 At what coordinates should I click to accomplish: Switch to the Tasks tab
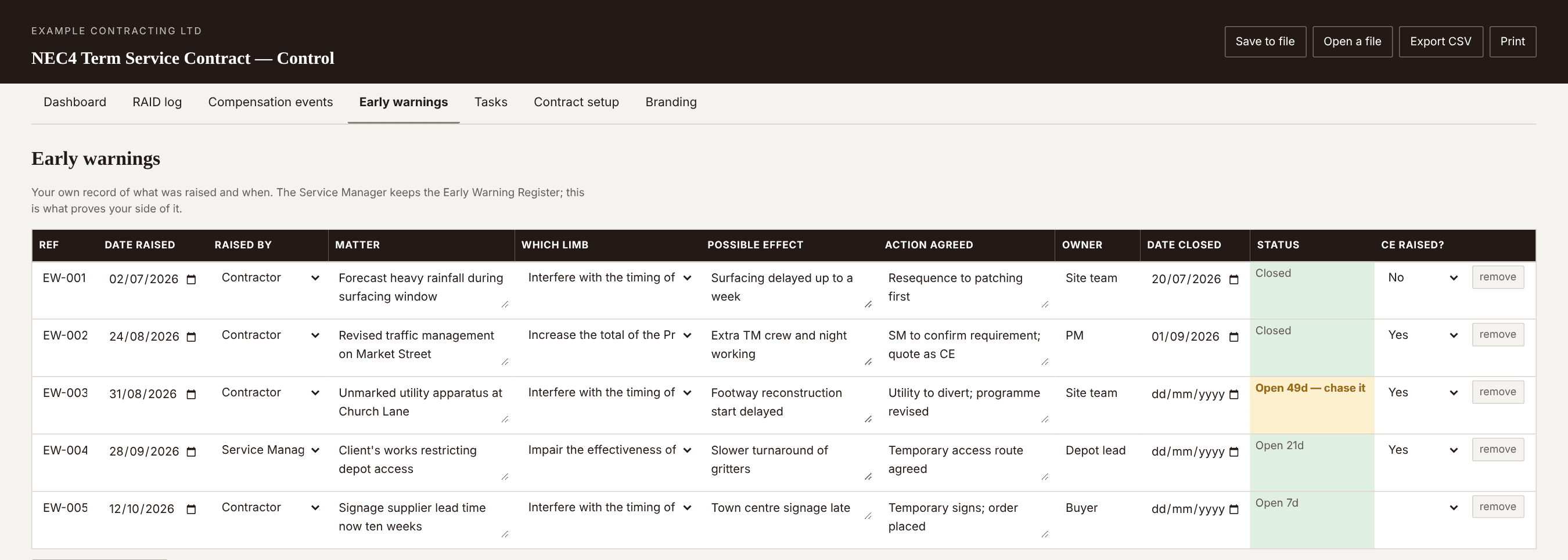(x=491, y=102)
